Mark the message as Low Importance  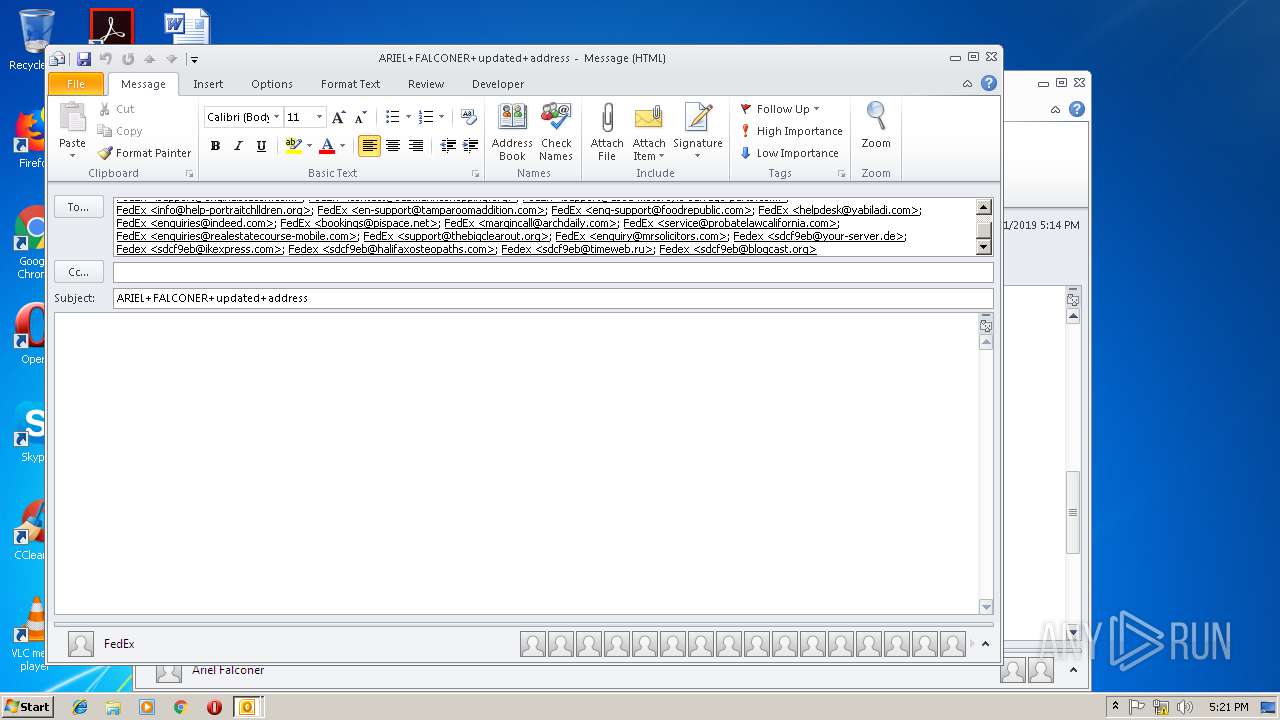(789, 153)
